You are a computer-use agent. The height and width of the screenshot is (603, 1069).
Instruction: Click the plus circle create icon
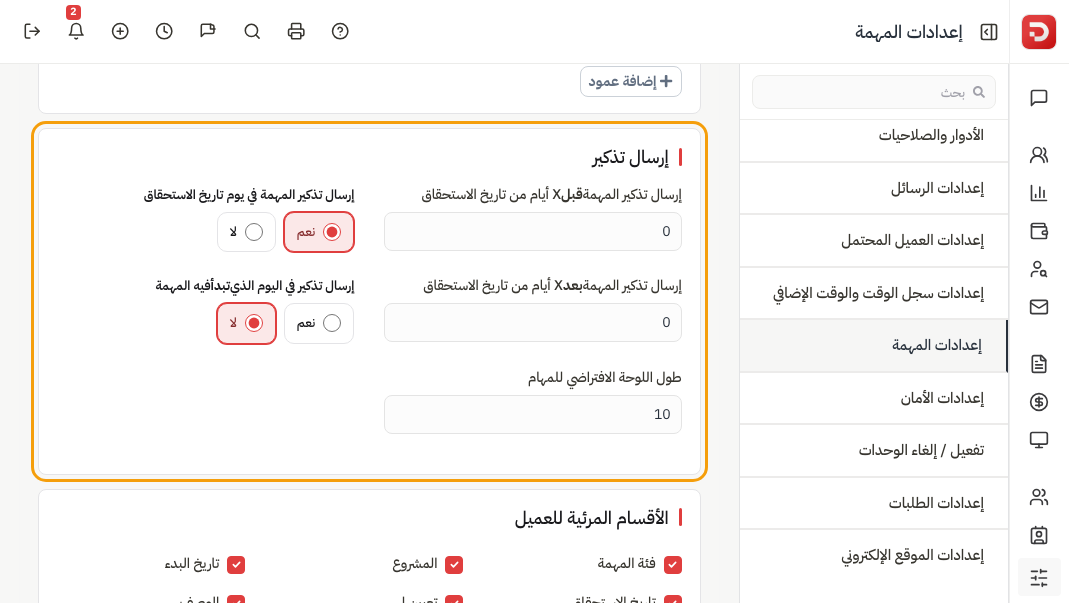click(x=120, y=31)
